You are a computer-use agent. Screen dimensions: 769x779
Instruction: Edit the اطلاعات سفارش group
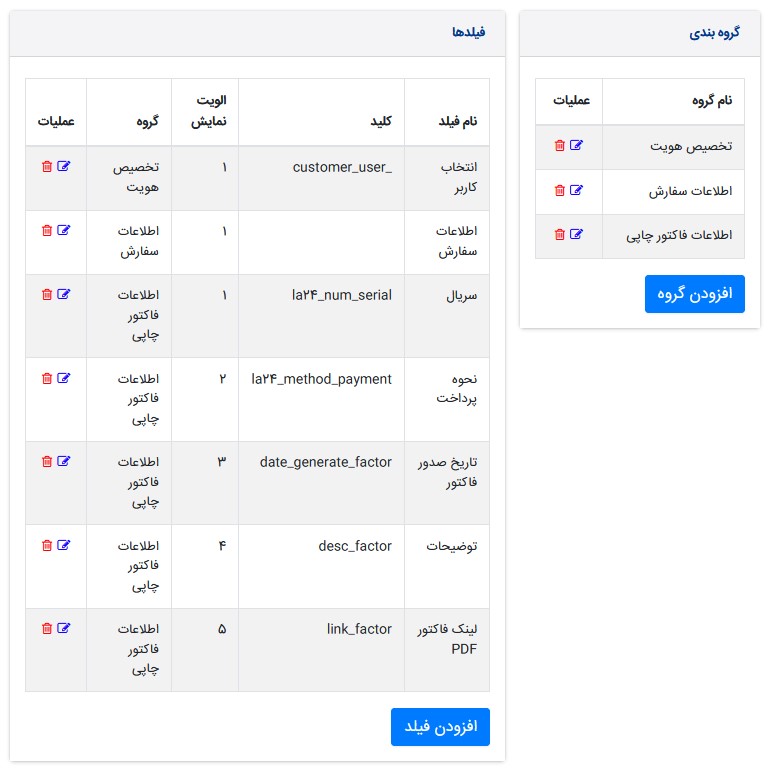[x=576, y=190]
